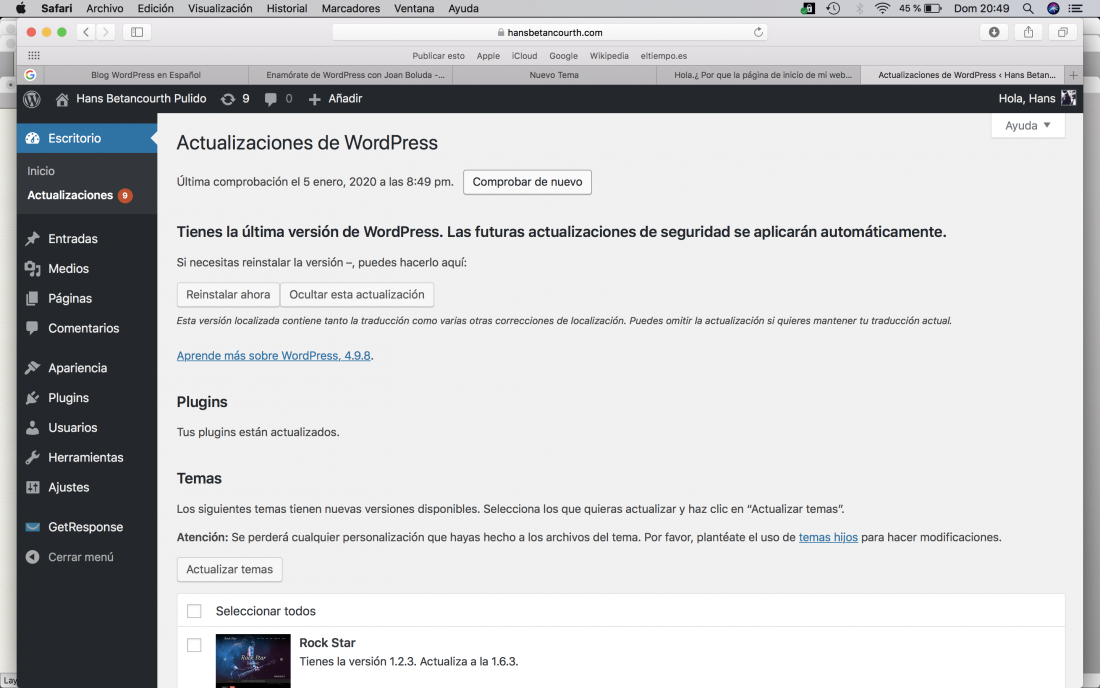Toggle Safari sidebar button
Viewport: 1100px width, 688px height.
coord(137,32)
